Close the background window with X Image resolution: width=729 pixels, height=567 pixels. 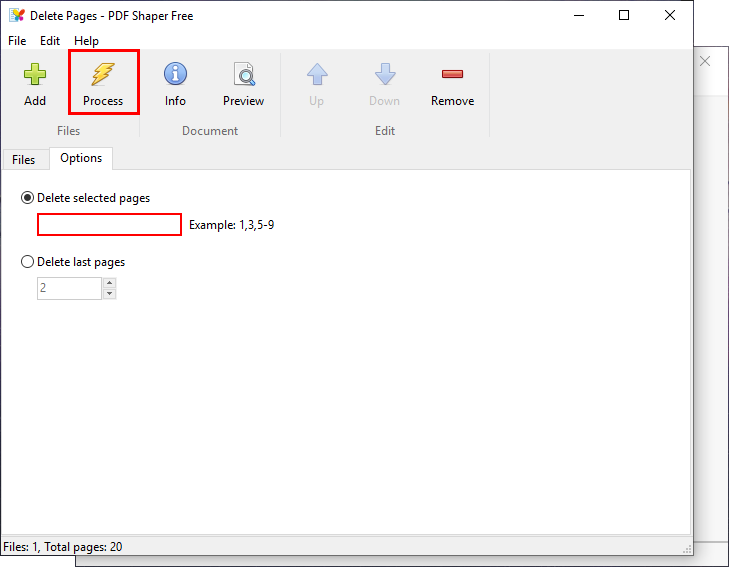point(705,61)
